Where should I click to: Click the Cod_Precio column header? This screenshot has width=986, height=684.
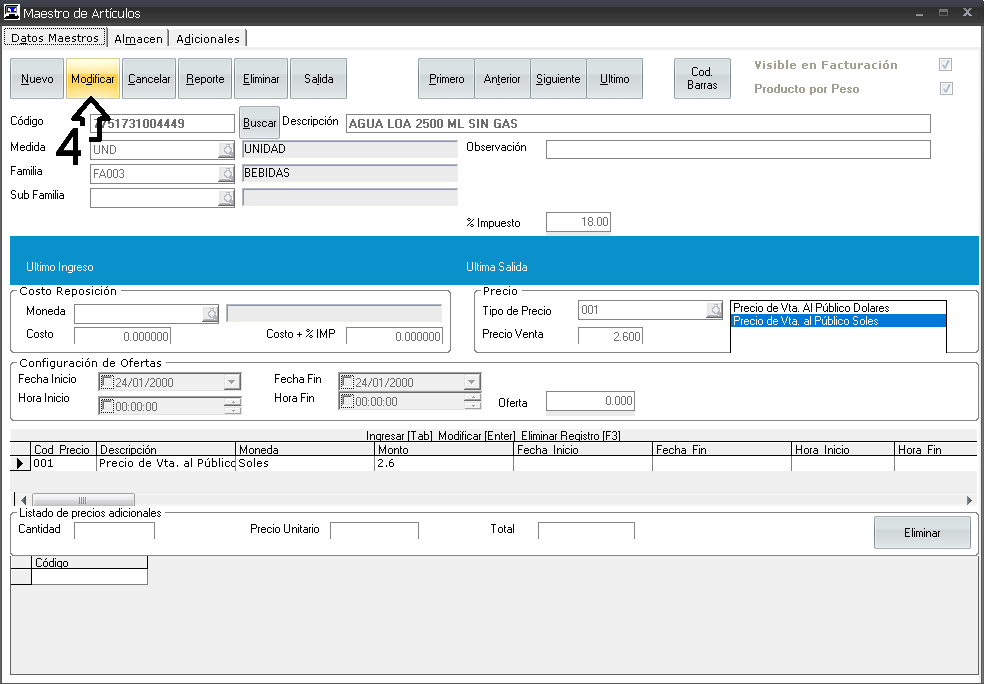tap(64, 450)
